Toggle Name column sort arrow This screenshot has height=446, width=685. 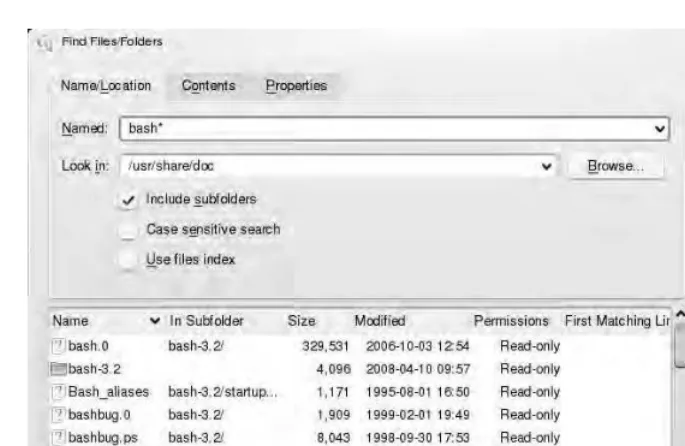155,321
